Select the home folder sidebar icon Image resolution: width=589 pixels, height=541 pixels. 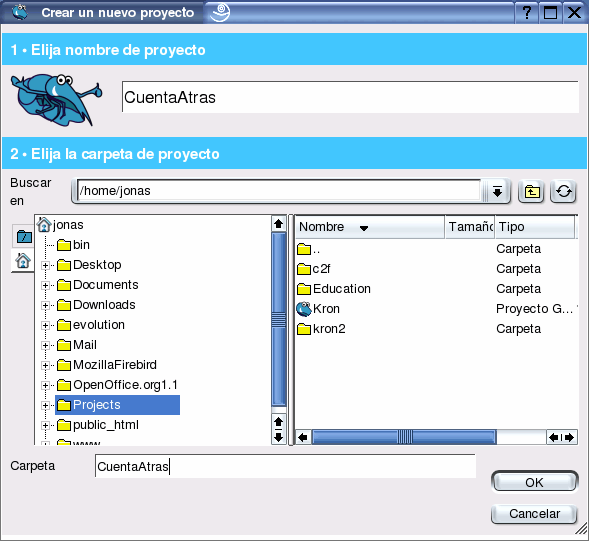pyautogui.click(x=23, y=260)
